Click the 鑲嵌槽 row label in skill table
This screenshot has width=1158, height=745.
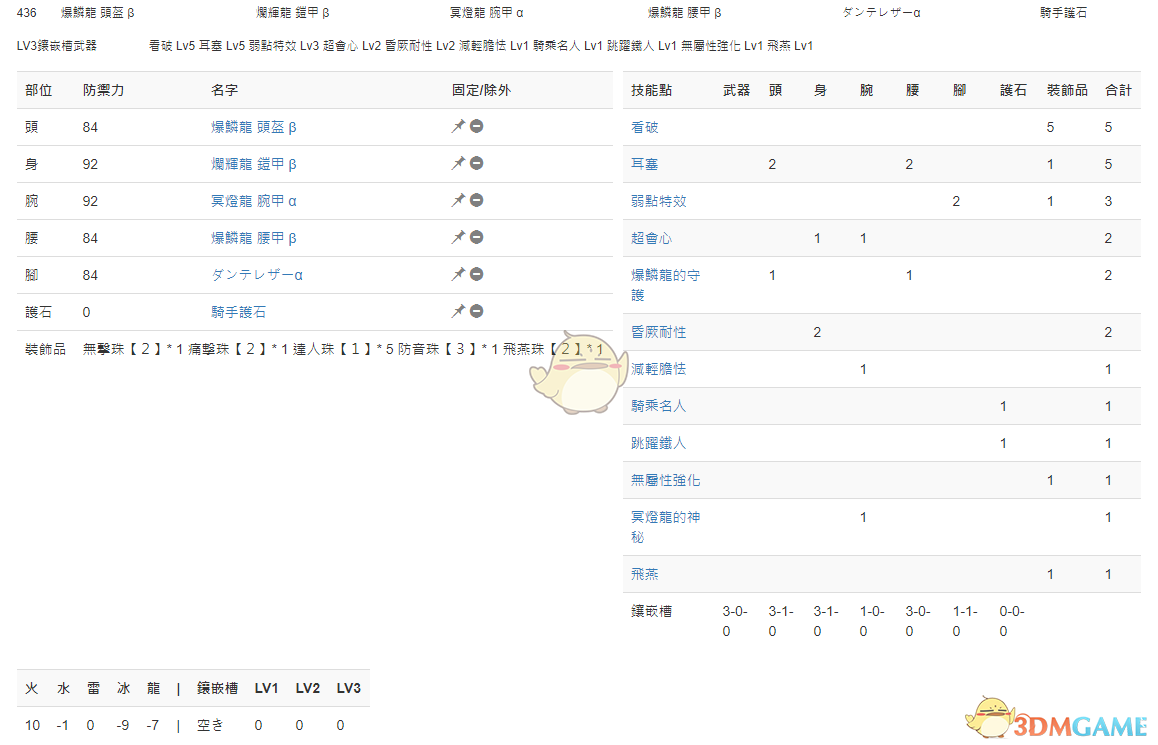click(651, 611)
